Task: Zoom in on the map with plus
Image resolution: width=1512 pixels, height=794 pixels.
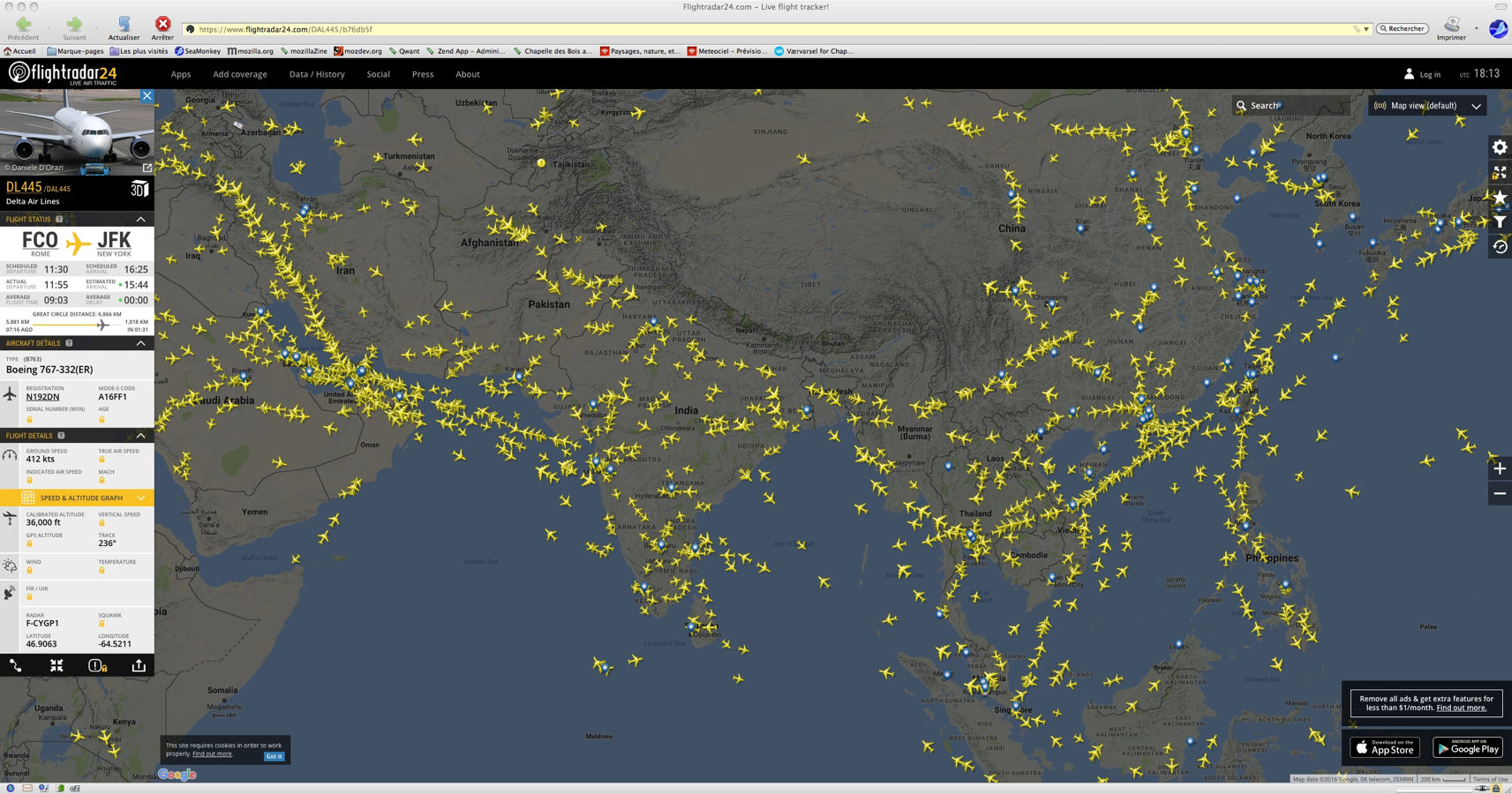Action: pos(1500,468)
